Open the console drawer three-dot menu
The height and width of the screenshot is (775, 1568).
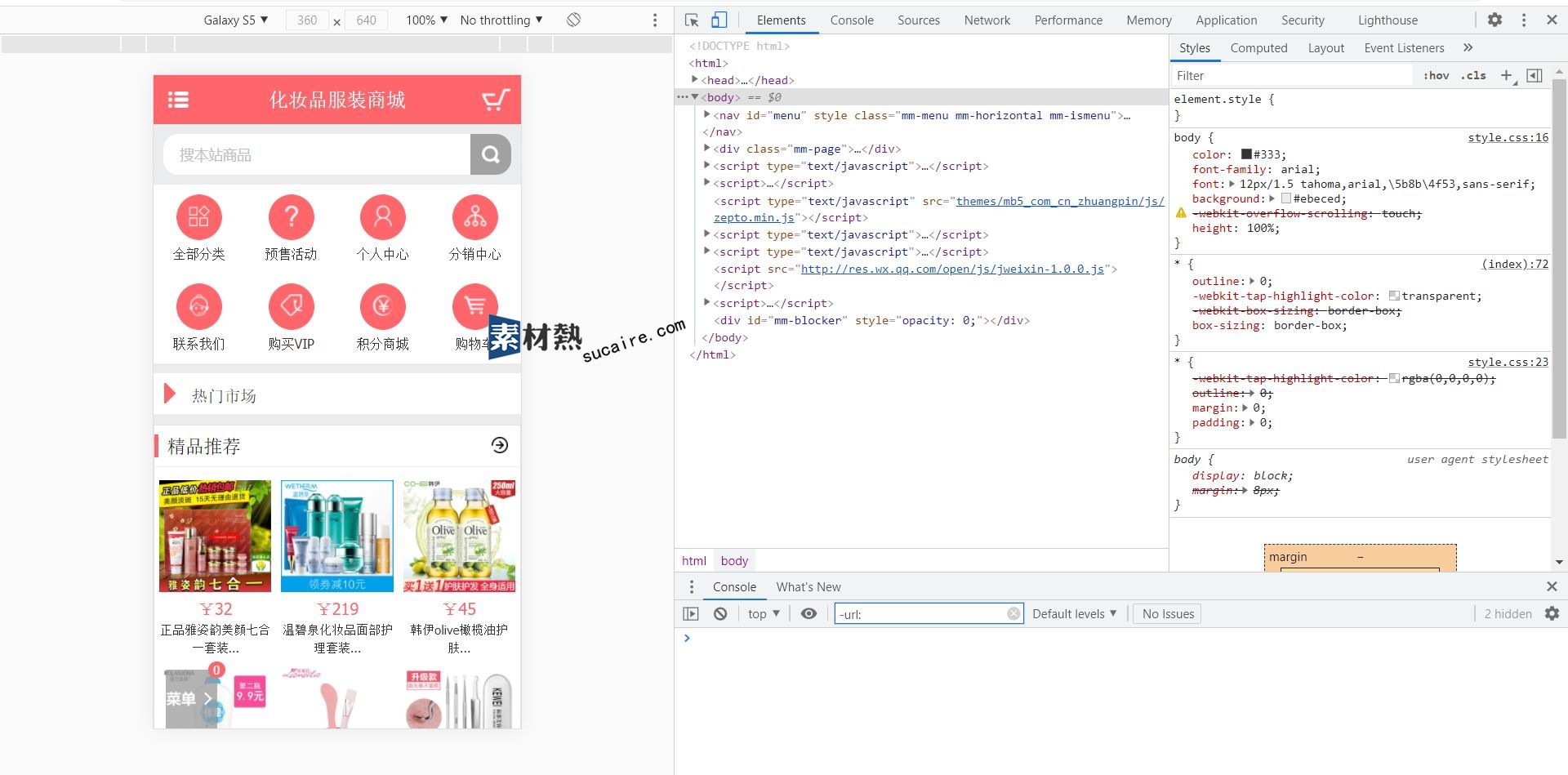click(692, 586)
